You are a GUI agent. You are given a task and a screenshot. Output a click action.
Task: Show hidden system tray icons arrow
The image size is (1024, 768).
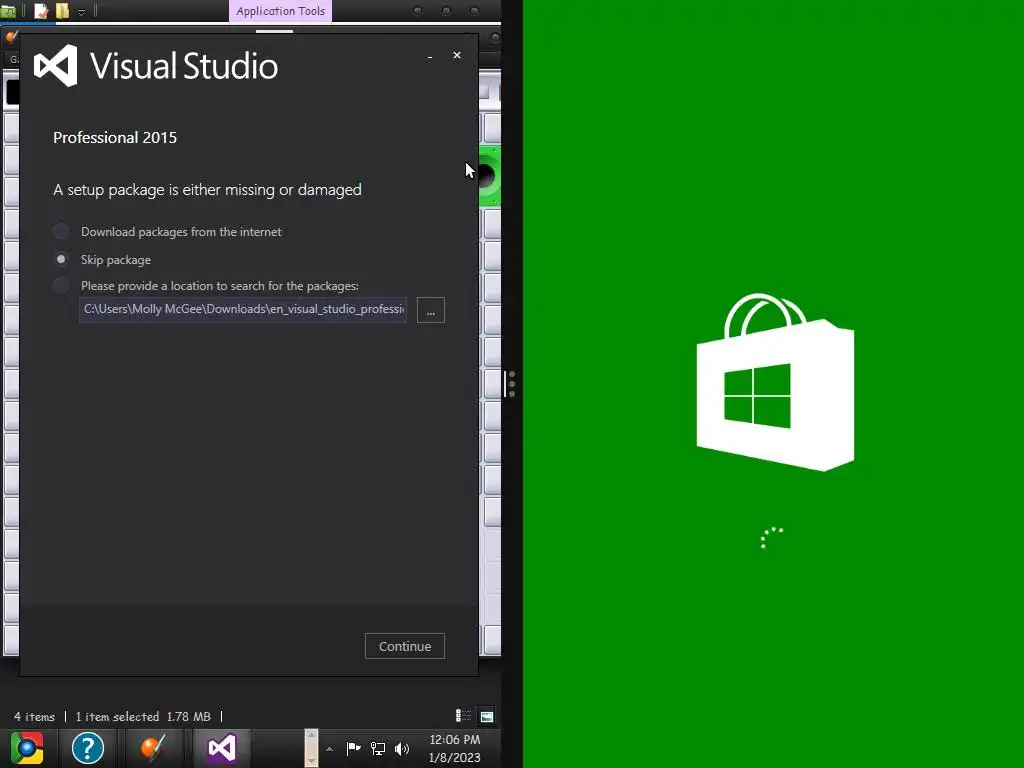pos(330,749)
